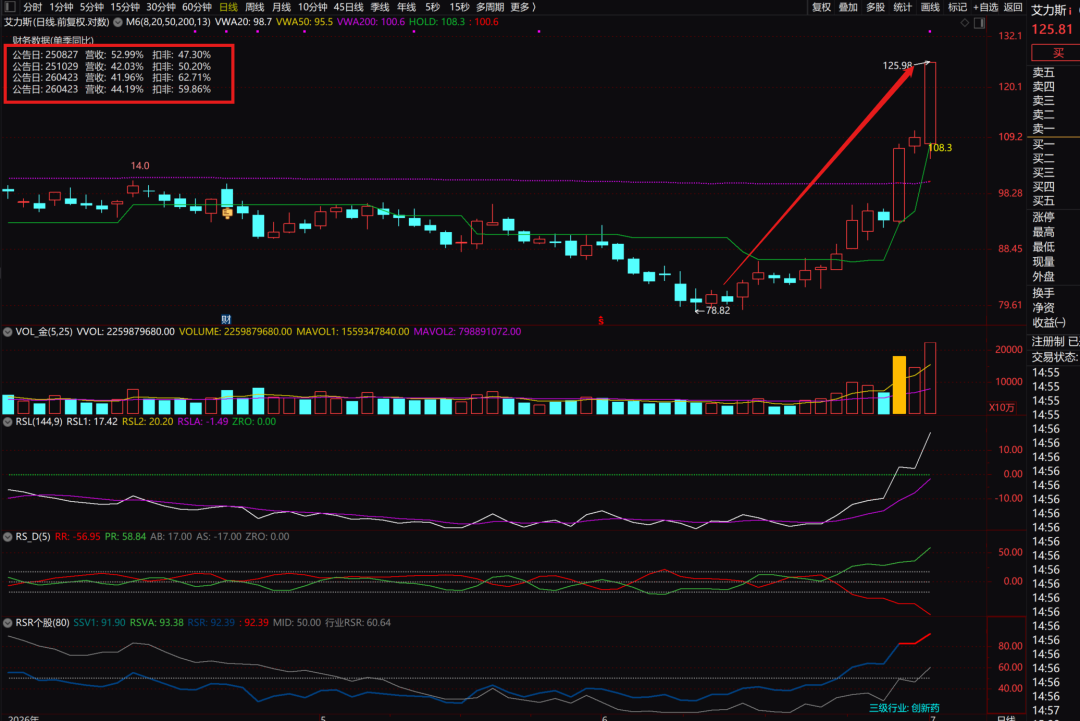This screenshot has width=1080, height=721.
Task: Click the 返回 back button
Action: (1013, 7)
